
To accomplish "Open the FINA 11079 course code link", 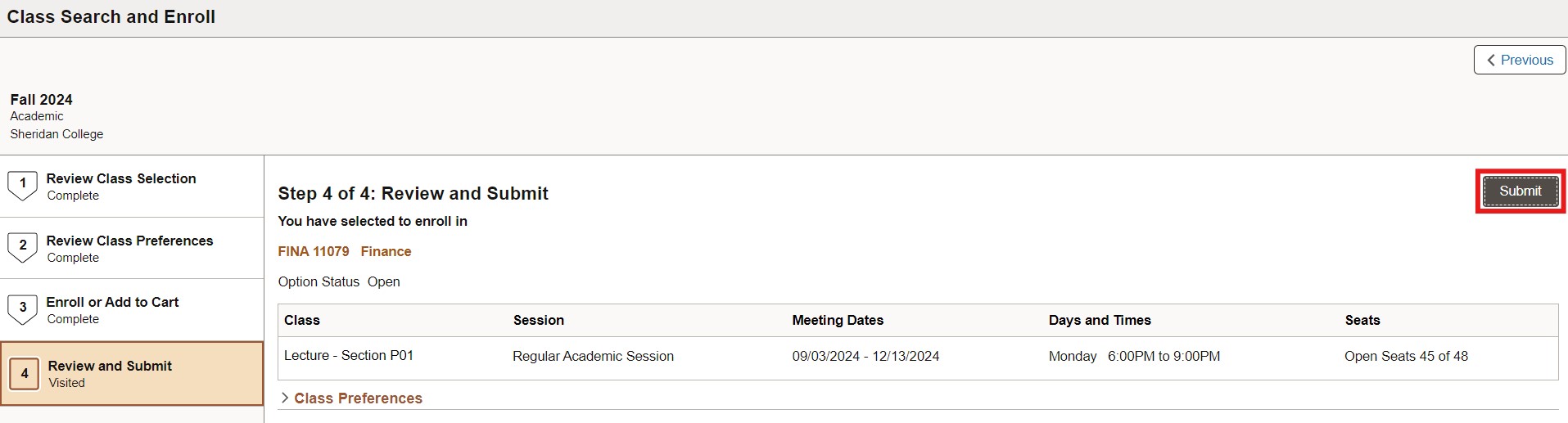I will coord(314,252).
